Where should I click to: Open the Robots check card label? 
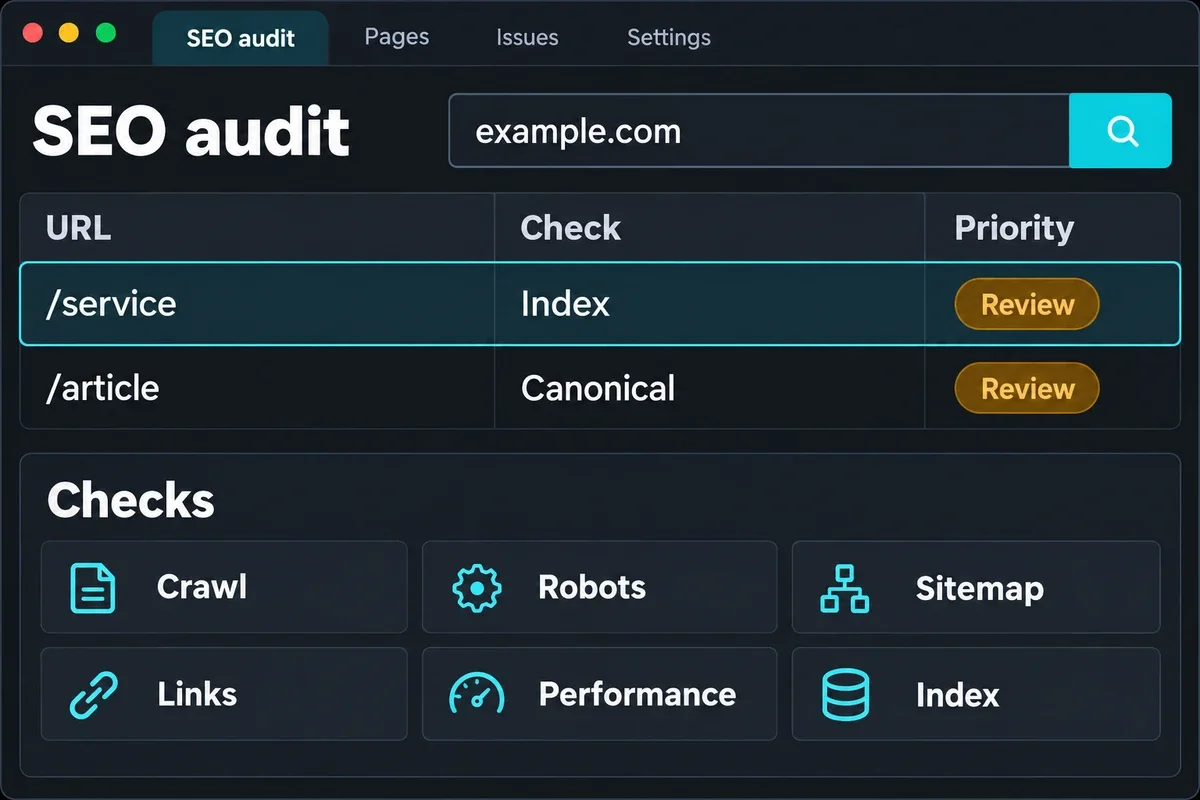tap(592, 587)
